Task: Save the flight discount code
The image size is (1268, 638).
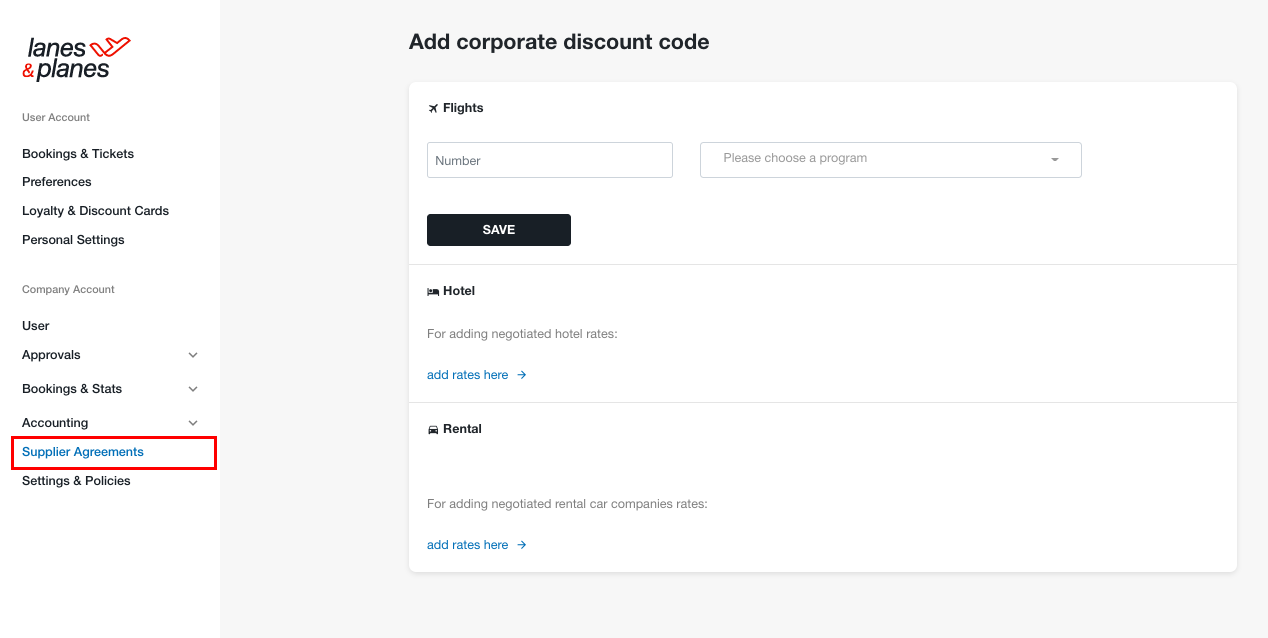Action: click(499, 230)
